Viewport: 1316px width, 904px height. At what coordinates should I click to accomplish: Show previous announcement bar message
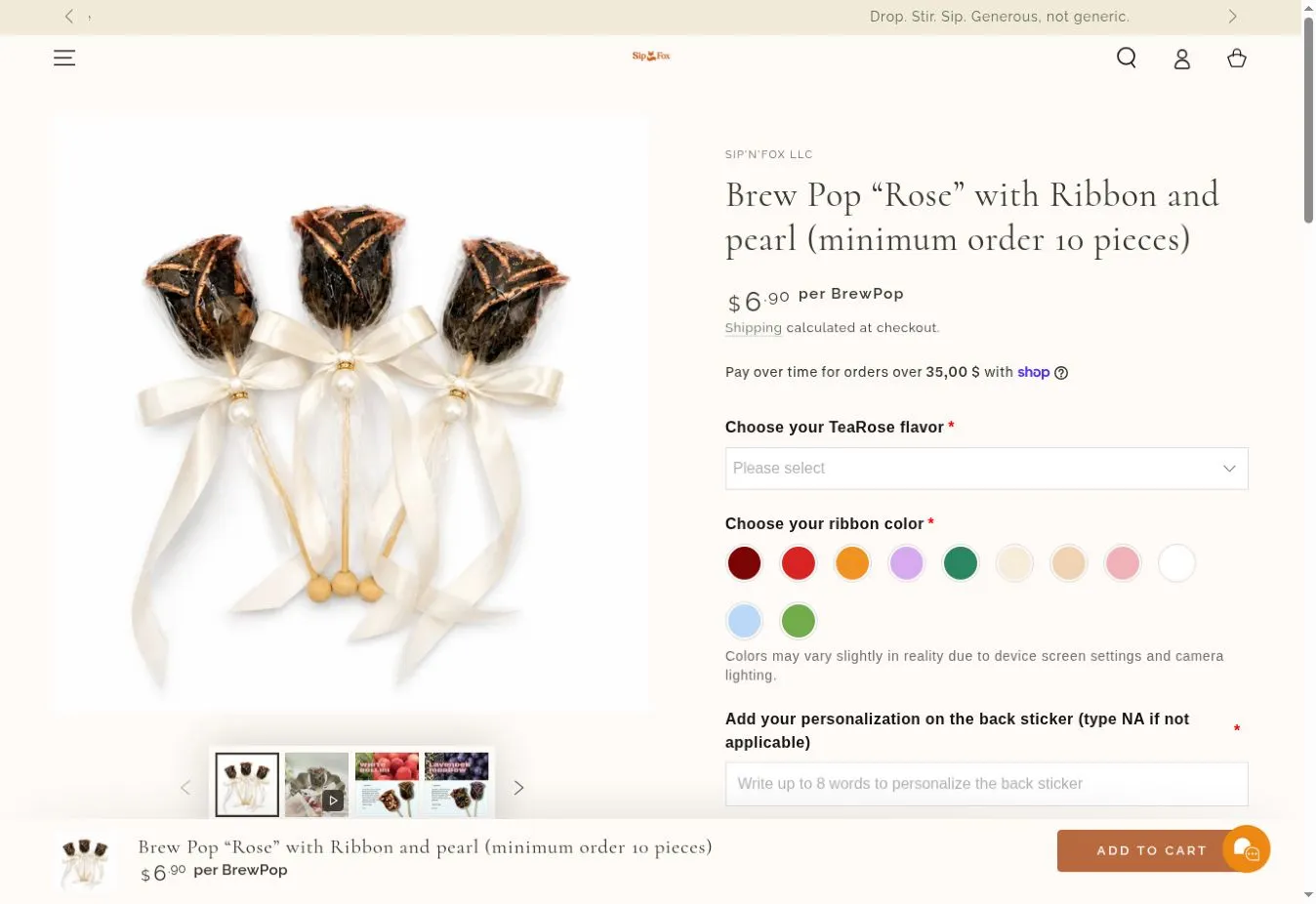click(68, 17)
